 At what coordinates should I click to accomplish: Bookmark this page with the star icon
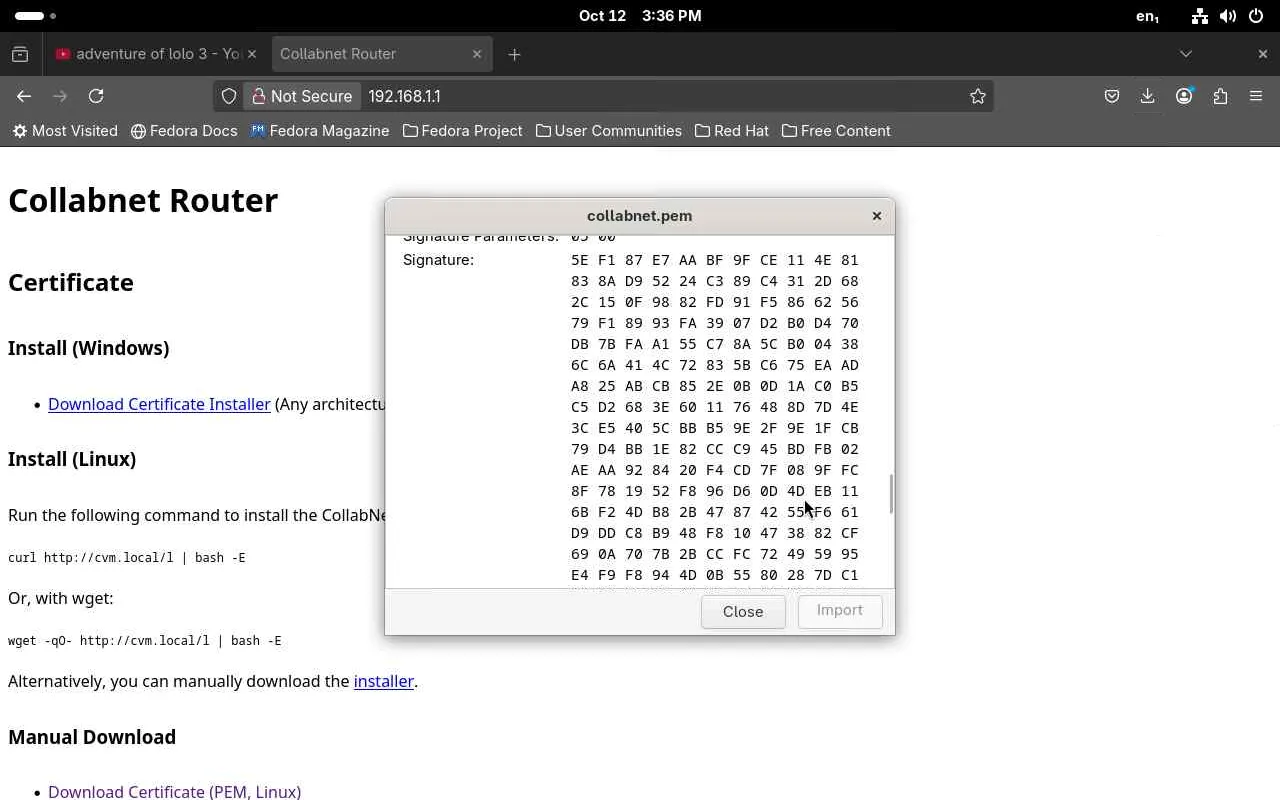pyautogui.click(x=978, y=96)
